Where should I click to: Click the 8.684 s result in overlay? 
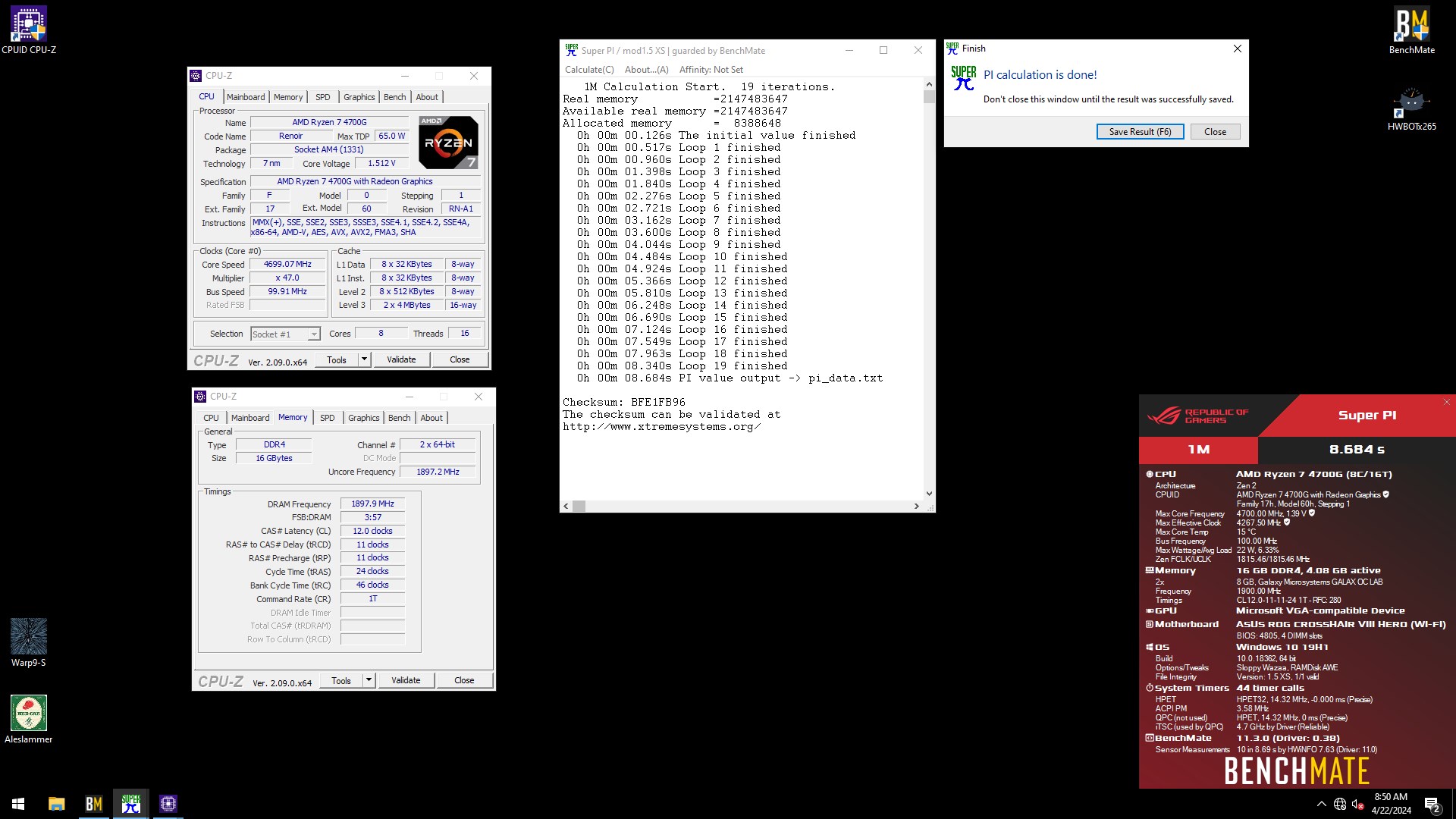click(x=1357, y=450)
